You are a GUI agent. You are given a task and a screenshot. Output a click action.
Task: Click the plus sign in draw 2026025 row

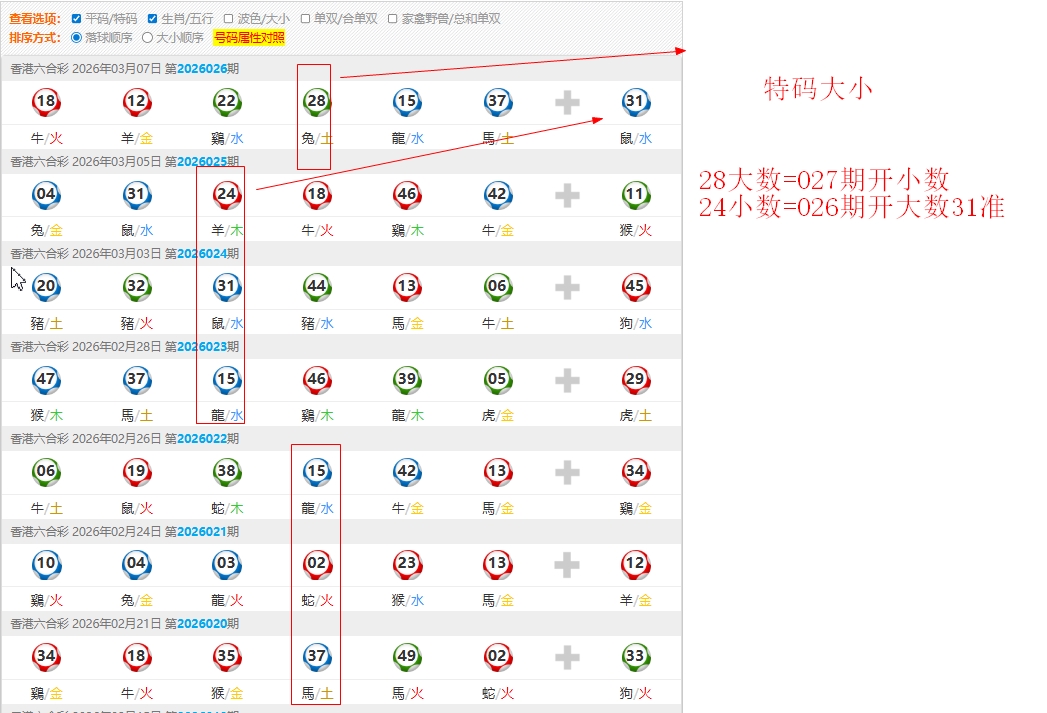(x=567, y=195)
